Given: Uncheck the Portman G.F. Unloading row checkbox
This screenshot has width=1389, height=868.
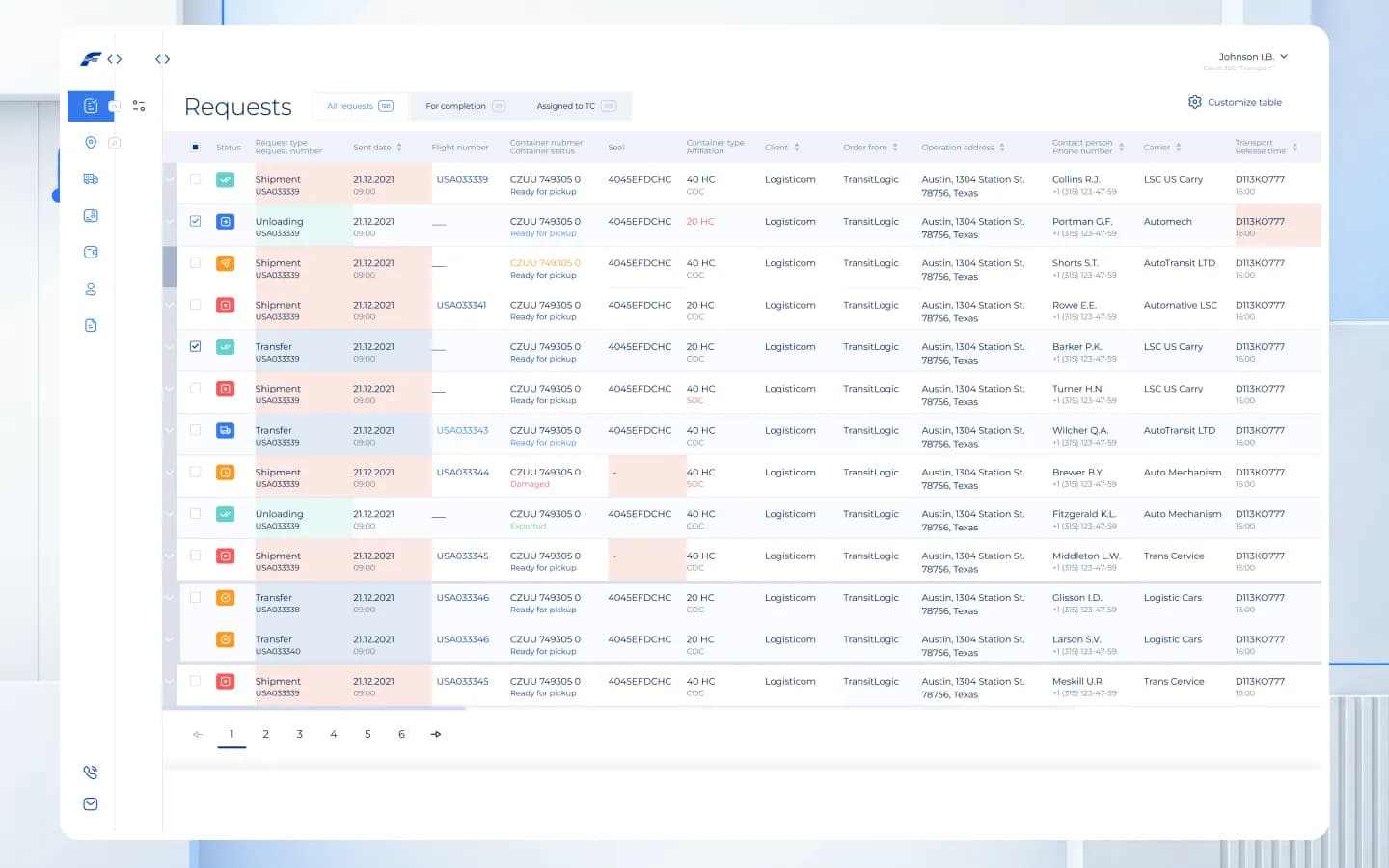Looking at the screenshot, I should tap(196, 221).
